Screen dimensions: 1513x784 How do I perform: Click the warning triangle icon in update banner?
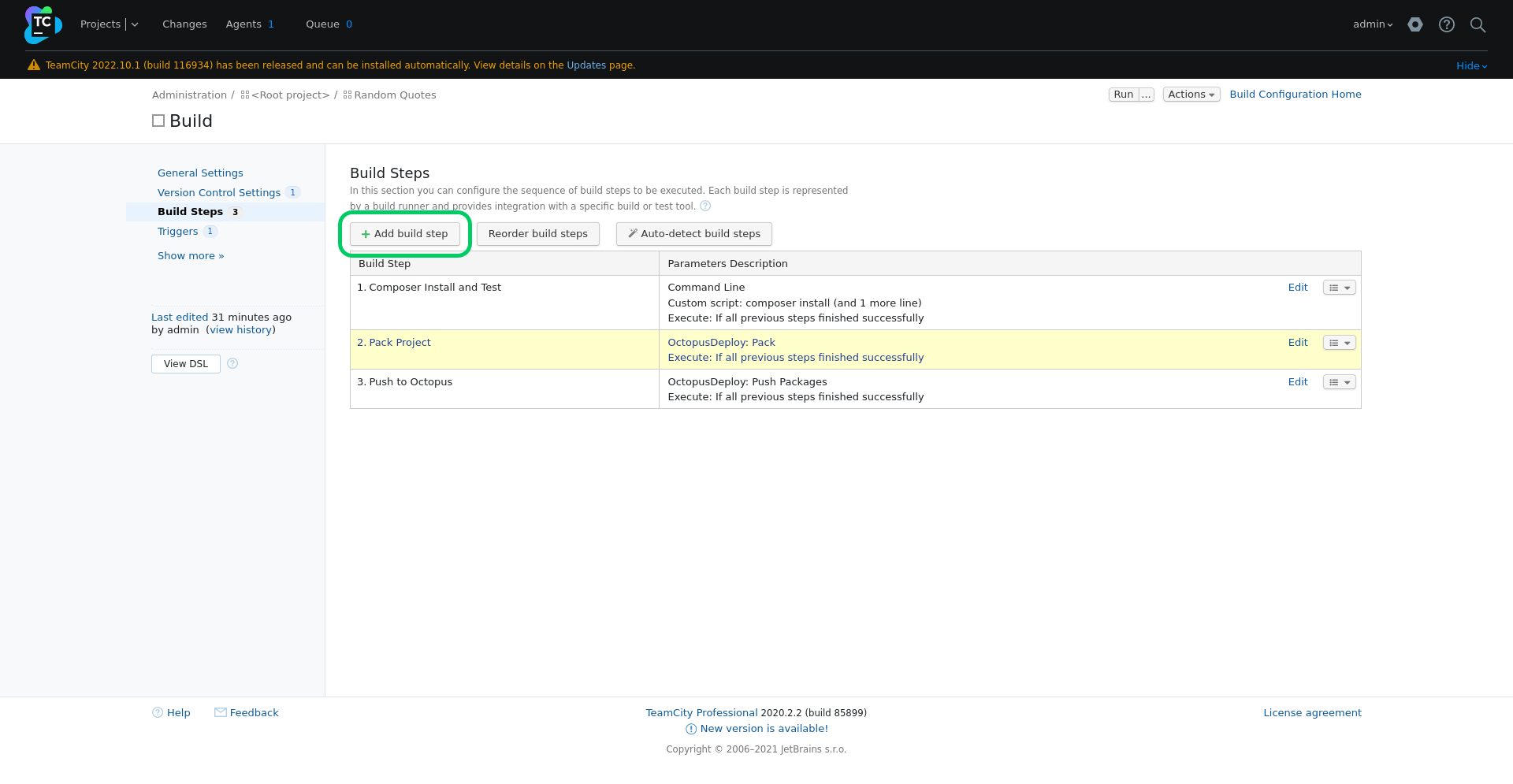coord(34,65)
